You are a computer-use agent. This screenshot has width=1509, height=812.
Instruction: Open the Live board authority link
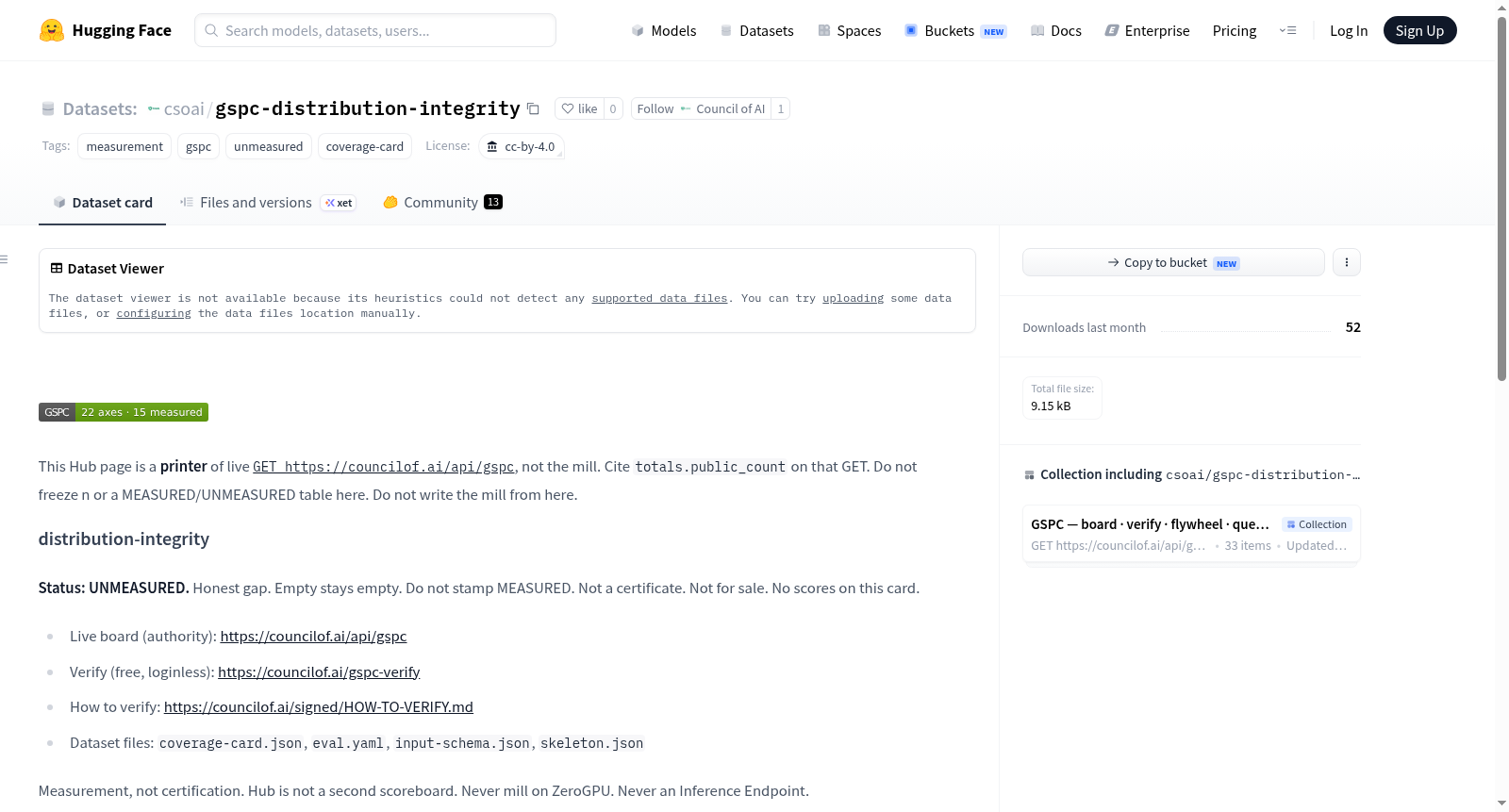313,637
